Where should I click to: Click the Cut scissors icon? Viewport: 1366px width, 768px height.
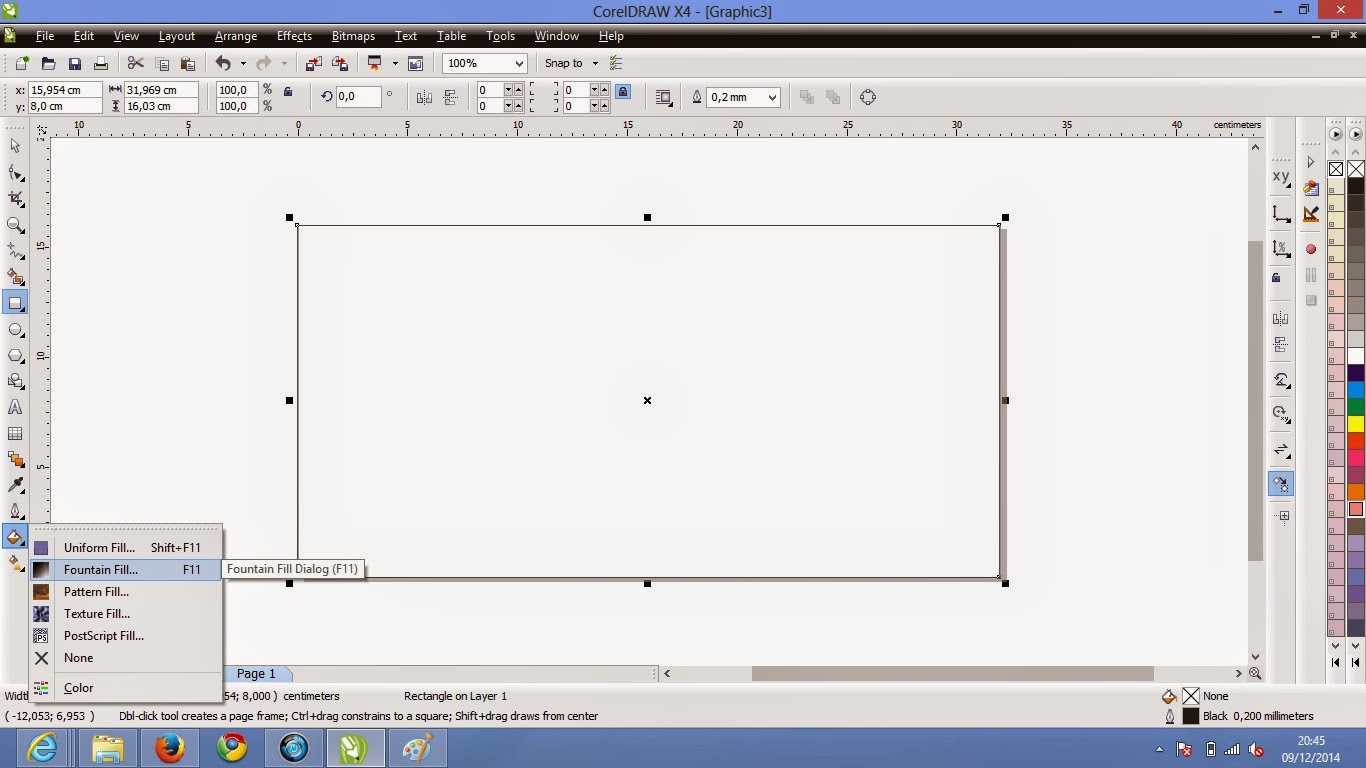click(135, 63)
